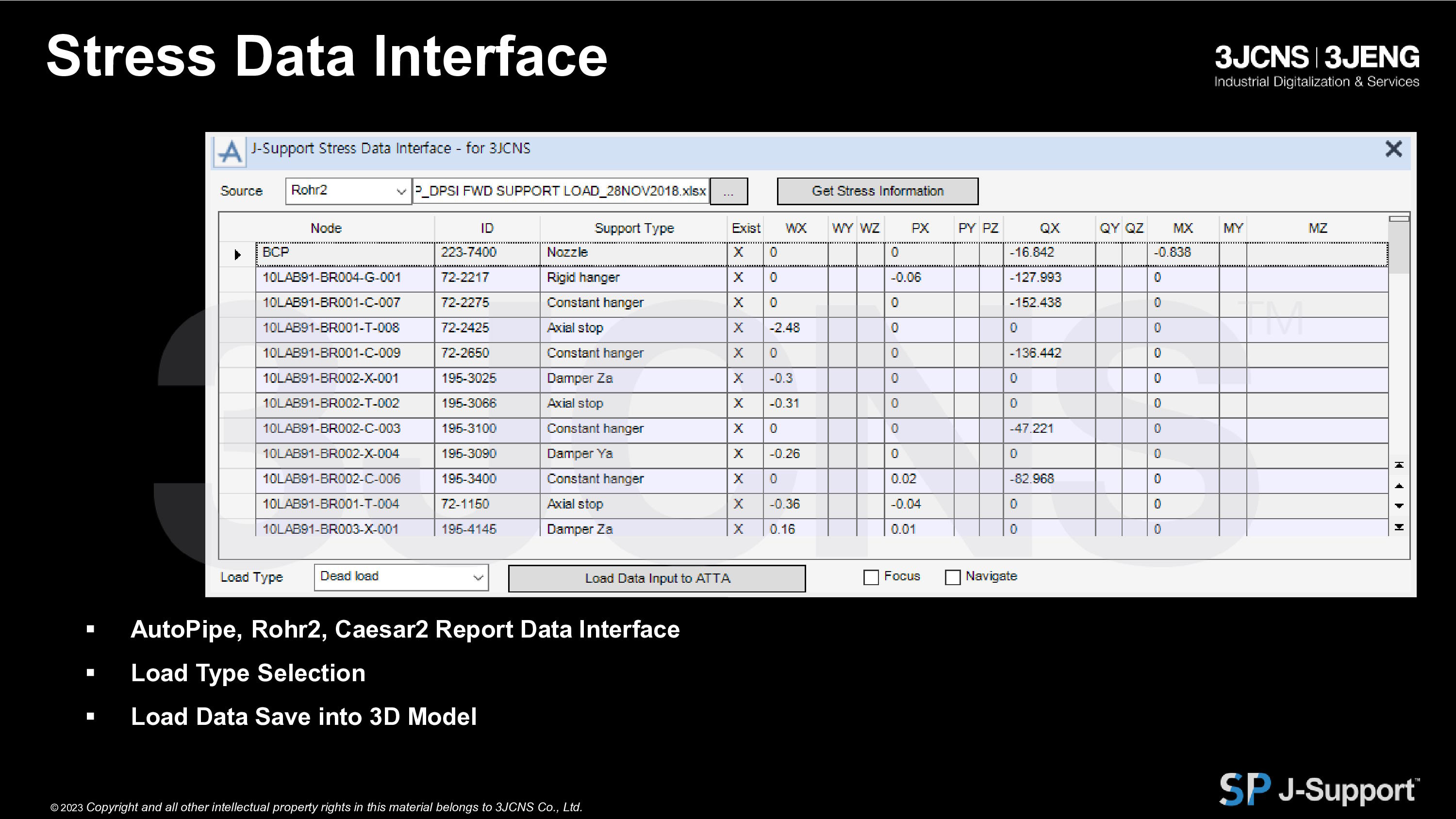1456x819 pixels.
Task: Sort by the ID column header
Action: (x=487, y=228)
